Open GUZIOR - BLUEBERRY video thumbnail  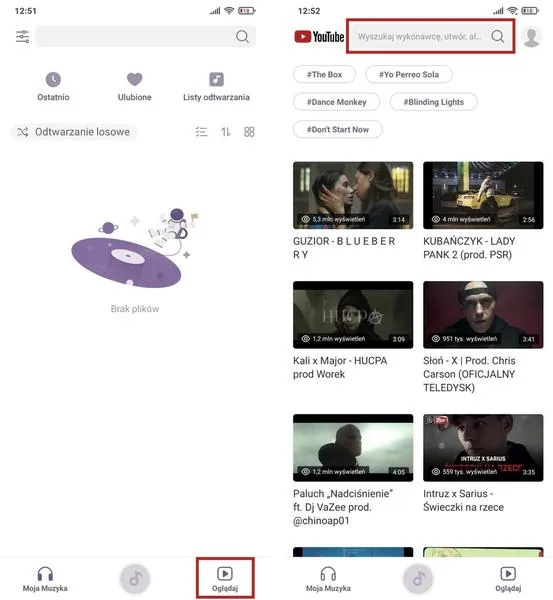coord(353,195)
